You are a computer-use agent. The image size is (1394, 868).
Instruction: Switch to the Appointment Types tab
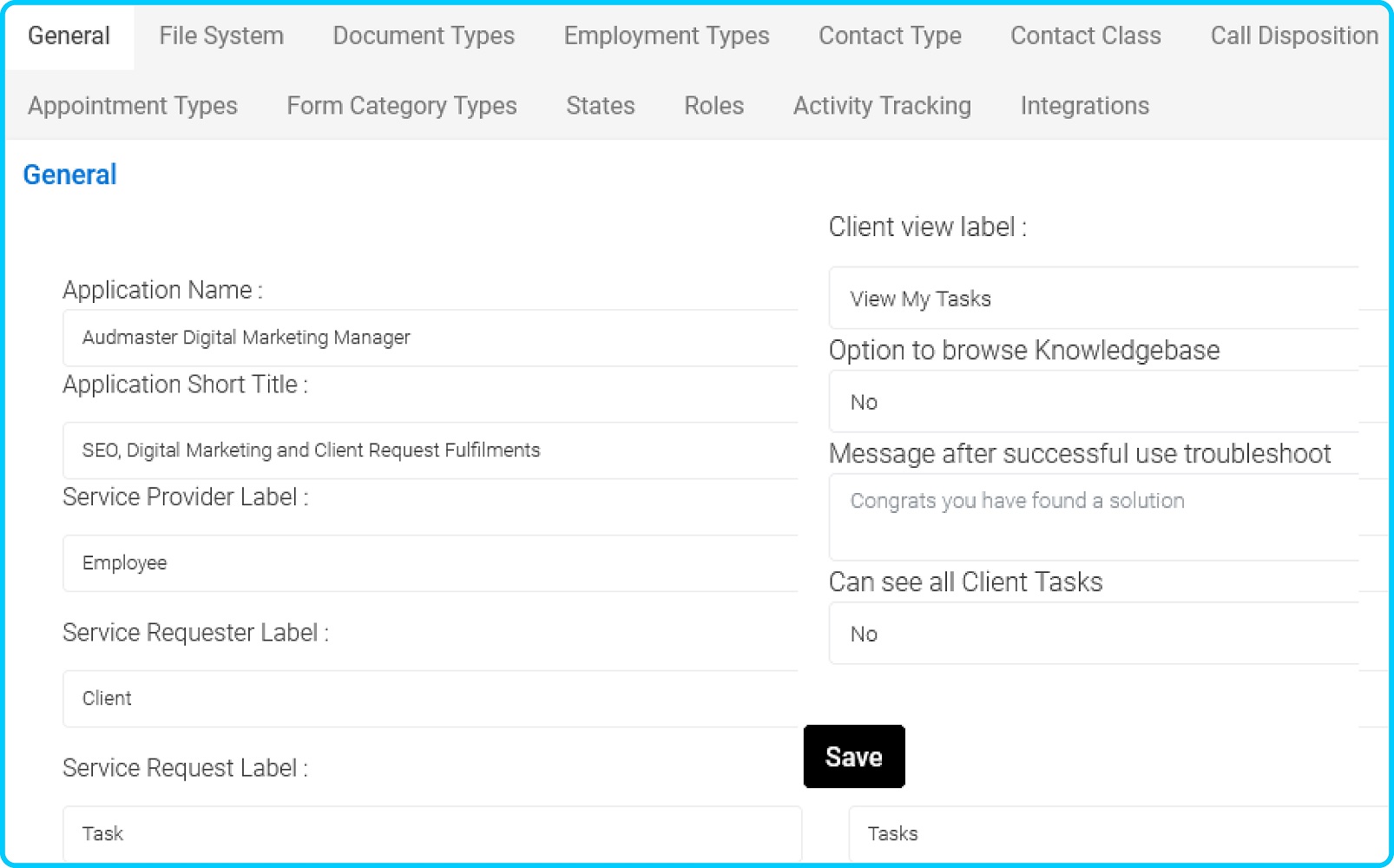[133, 105]
